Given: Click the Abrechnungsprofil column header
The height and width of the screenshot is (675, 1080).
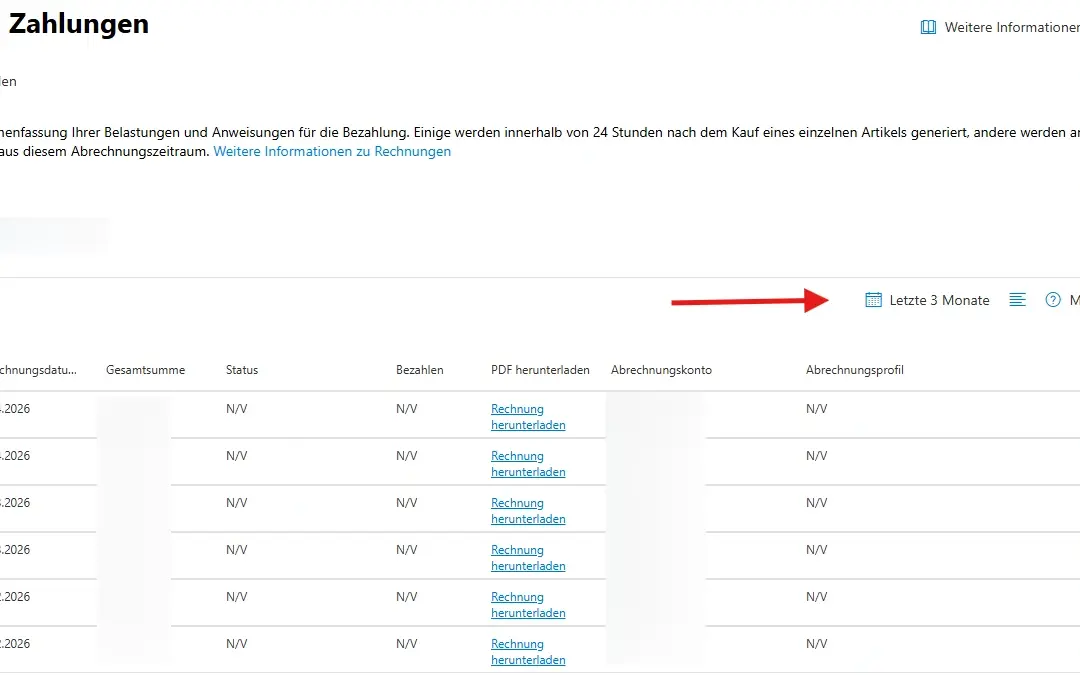Looking at the screenshot, I should pos(855,369).
